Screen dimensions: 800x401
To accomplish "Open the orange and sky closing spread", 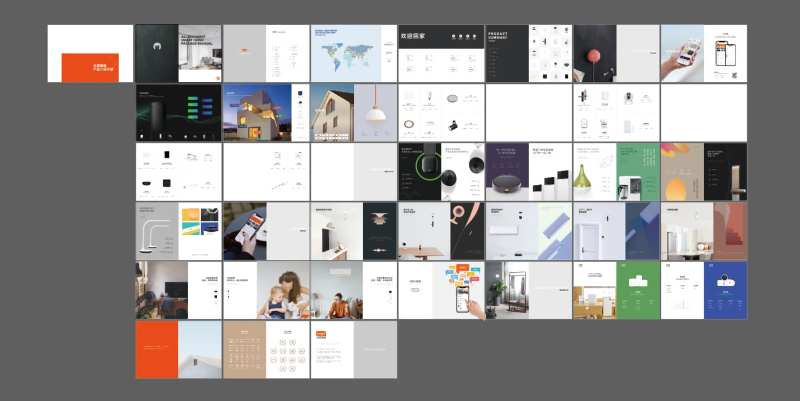I will [x=179, y=349].
